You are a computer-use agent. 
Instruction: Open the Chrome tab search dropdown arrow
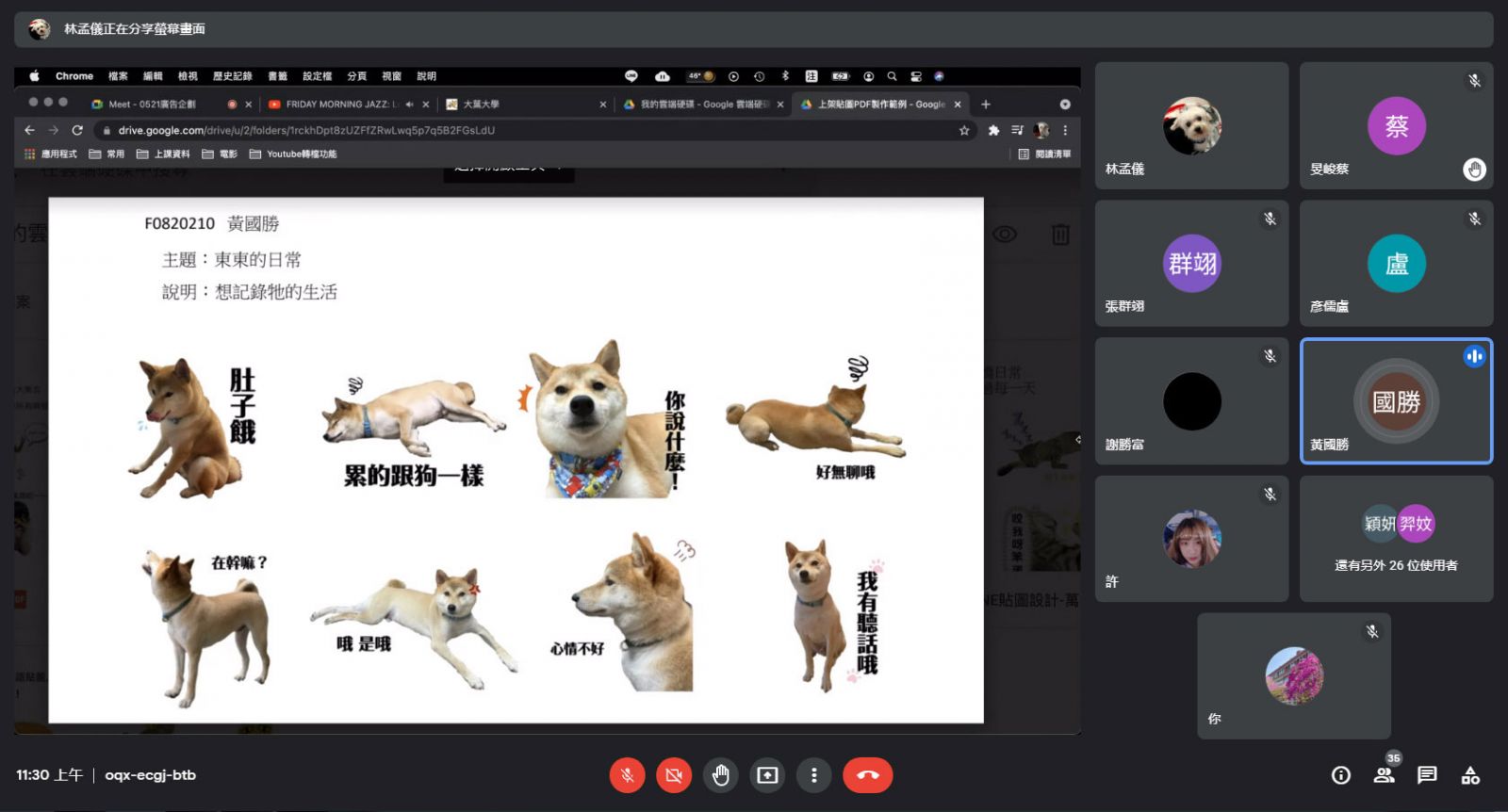[1065, 105]
